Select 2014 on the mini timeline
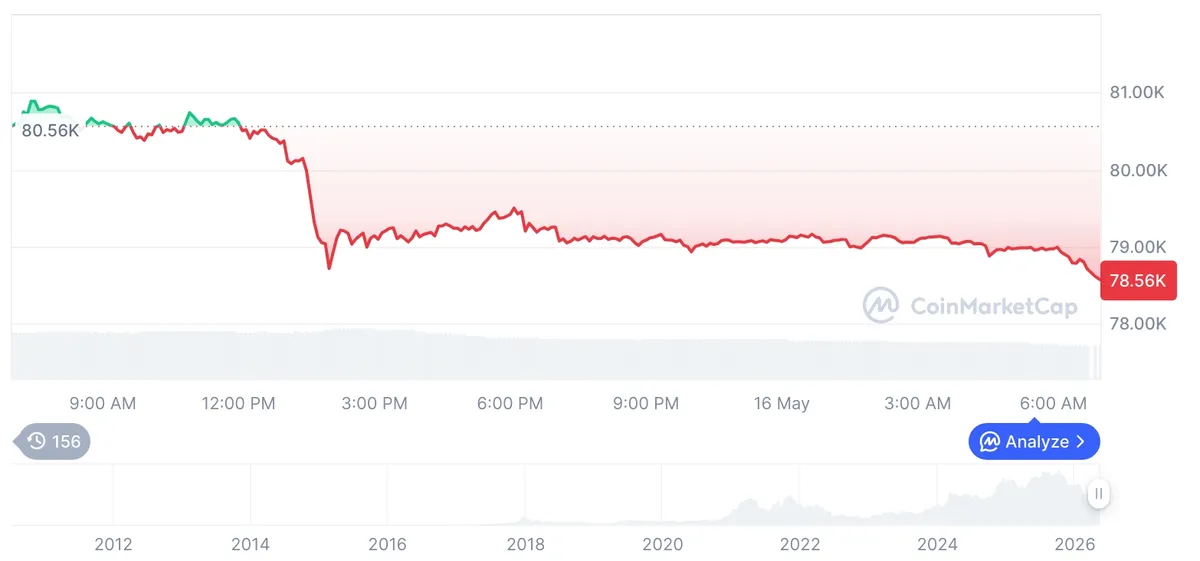 (250, 544)
